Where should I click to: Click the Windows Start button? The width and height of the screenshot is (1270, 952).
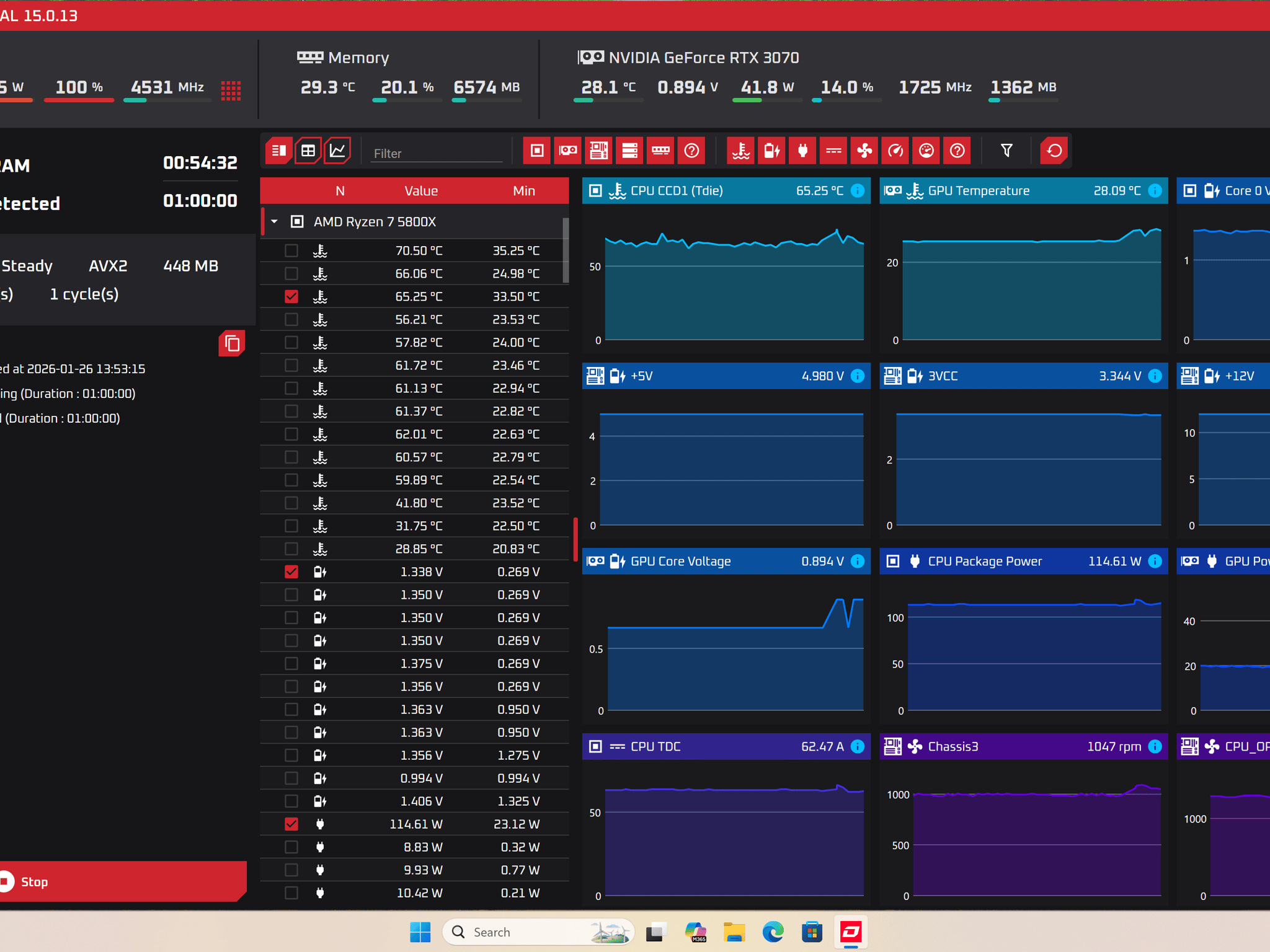click(420, 932)
